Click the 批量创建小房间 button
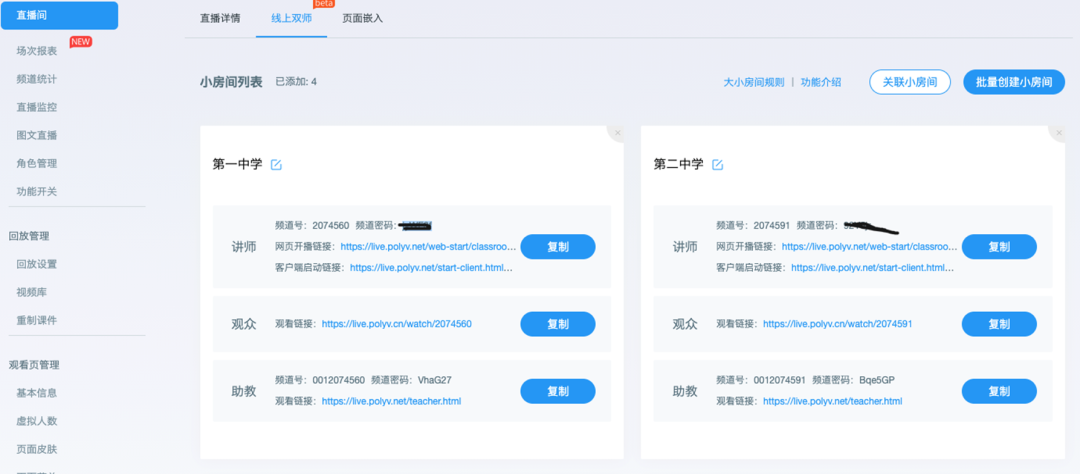 point(1013,82)
